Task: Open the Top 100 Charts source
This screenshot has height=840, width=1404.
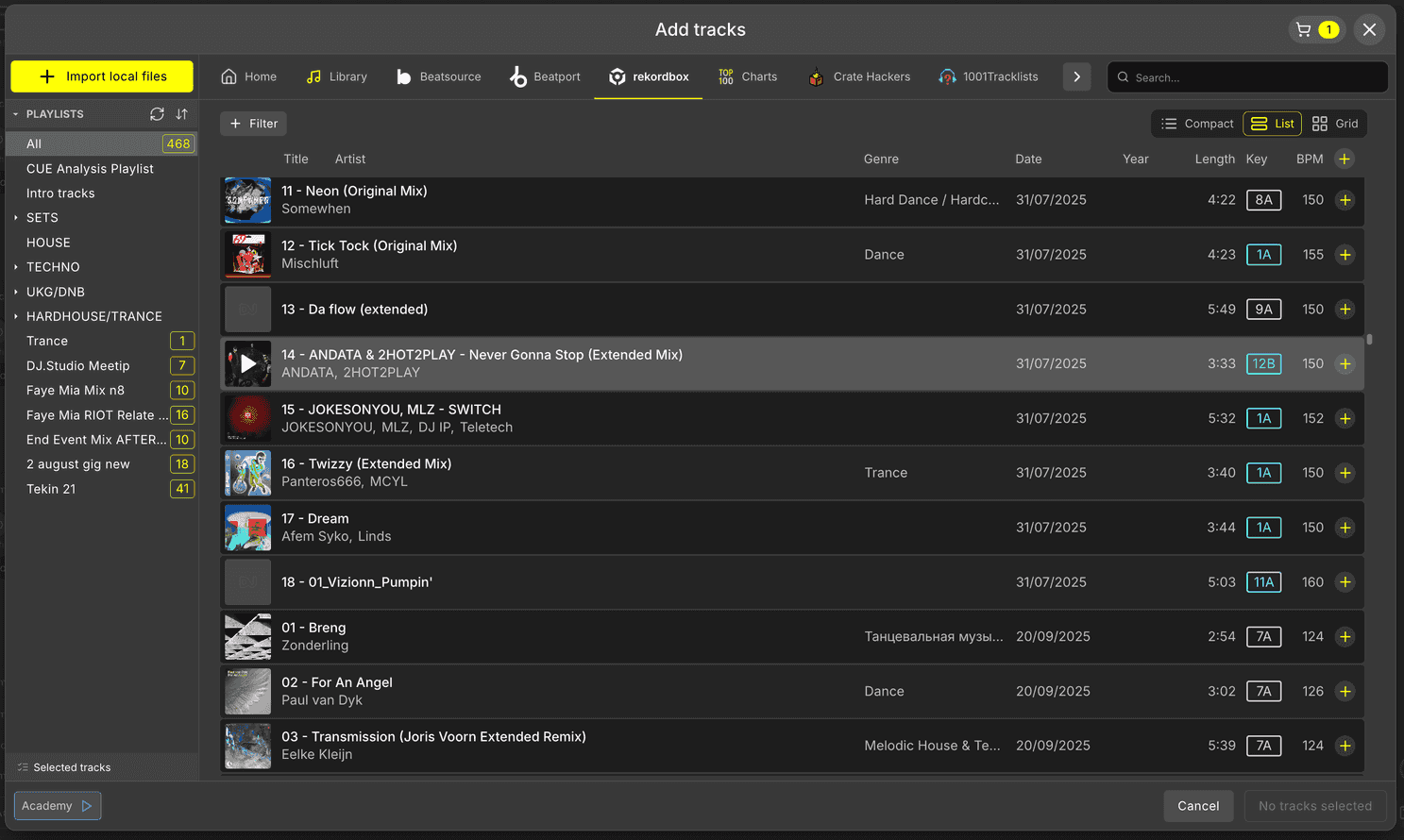Action: pos(747,76)
